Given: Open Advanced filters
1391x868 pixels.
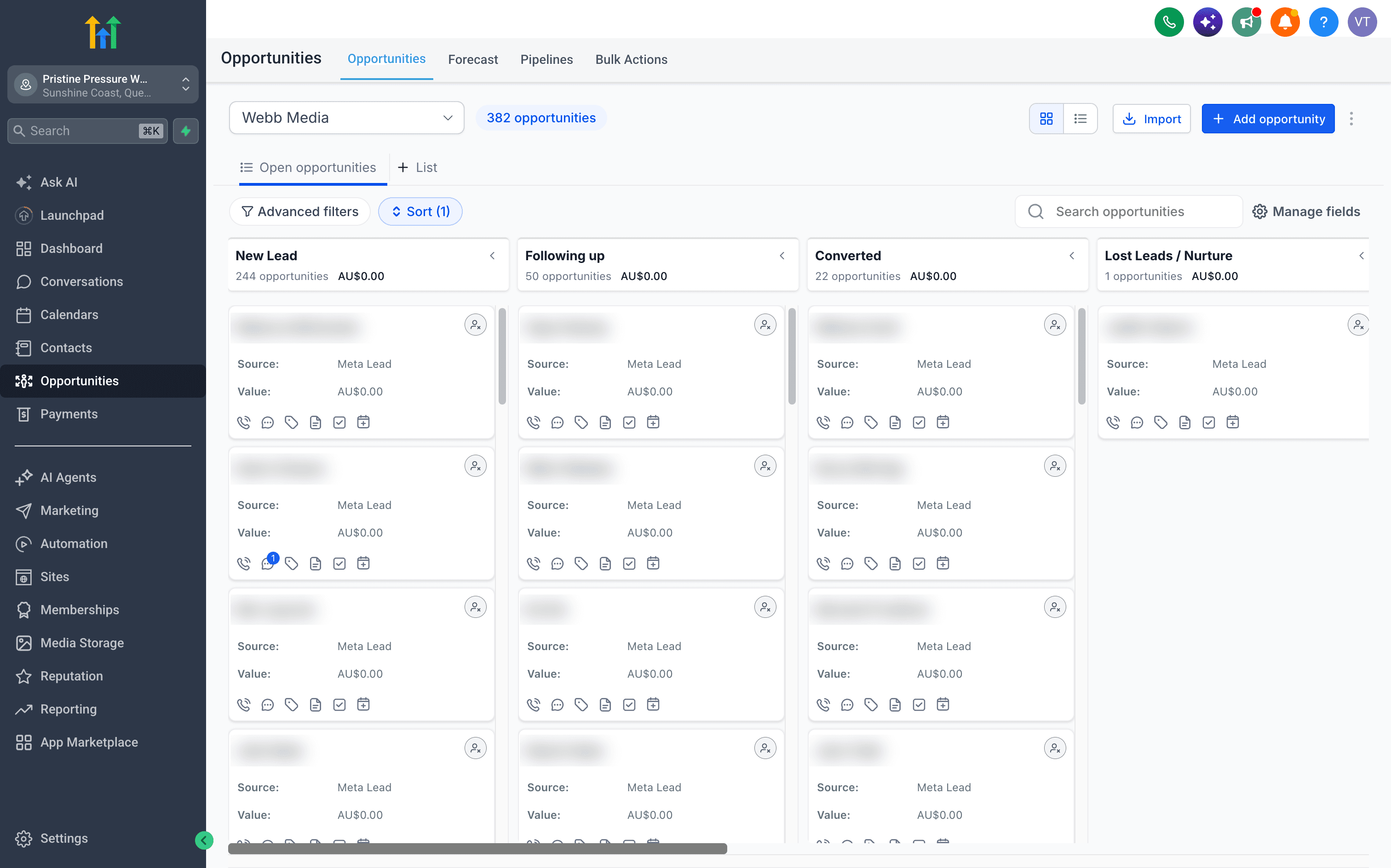Looking at the screenshot, I should coord(300,211).
